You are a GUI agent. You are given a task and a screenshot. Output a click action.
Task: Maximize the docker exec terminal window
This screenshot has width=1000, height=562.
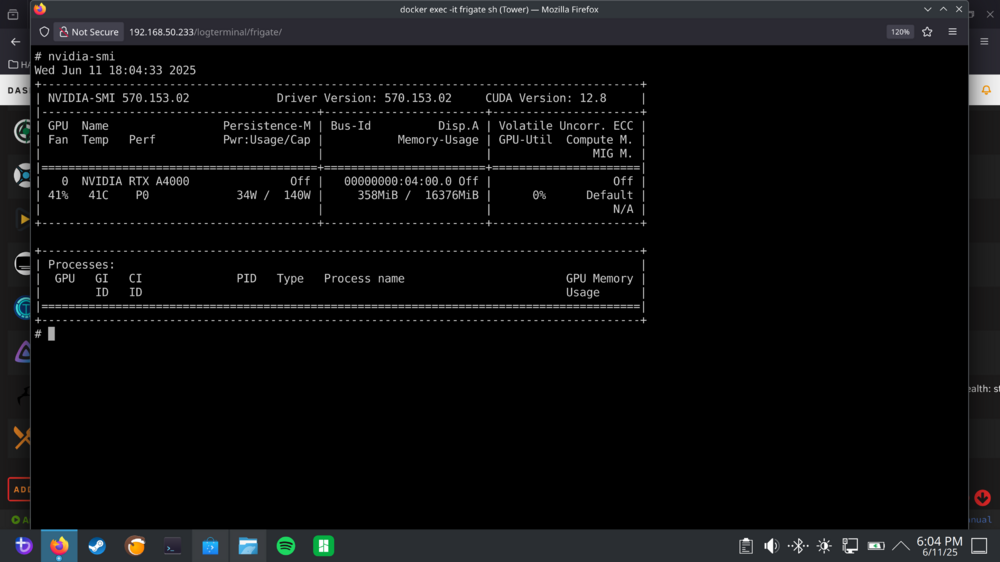(943, 10)
